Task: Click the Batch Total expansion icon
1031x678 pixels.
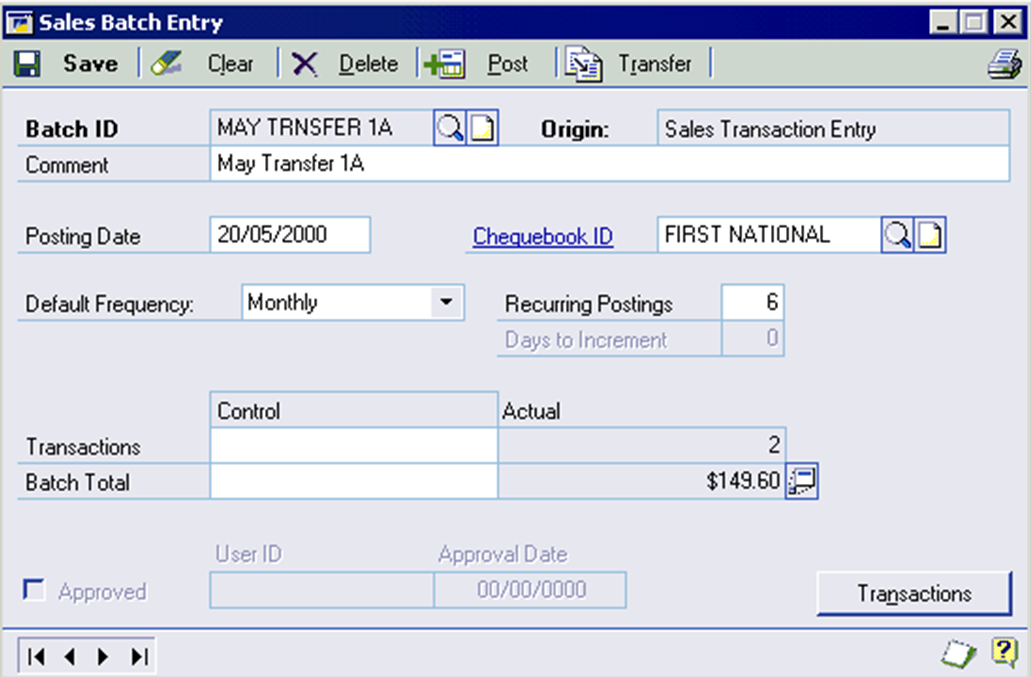Action: tap(802, 482)
